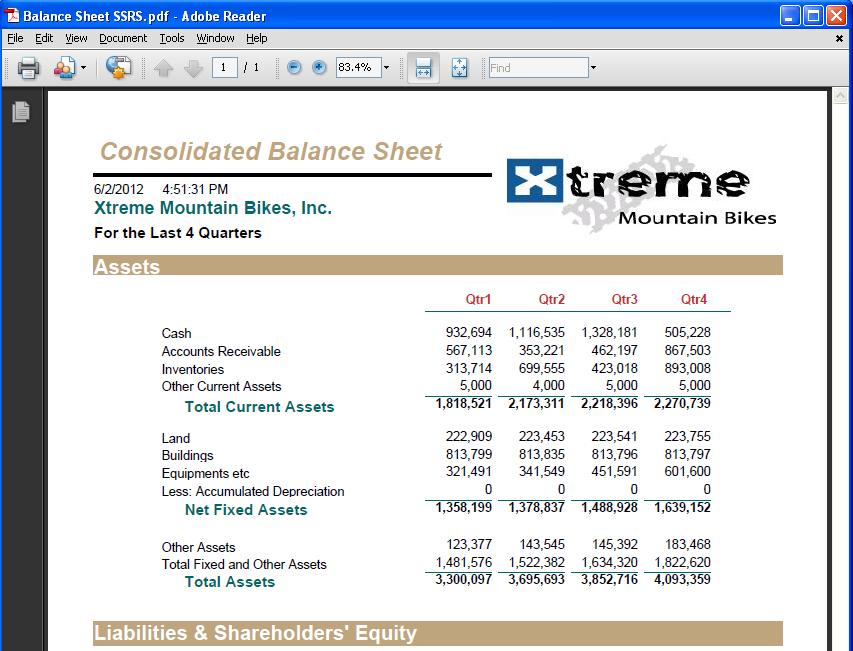Click the Cash Qtr3 value 1,328,181
This screenshot has width=853, height=651.
coord(609,332)
